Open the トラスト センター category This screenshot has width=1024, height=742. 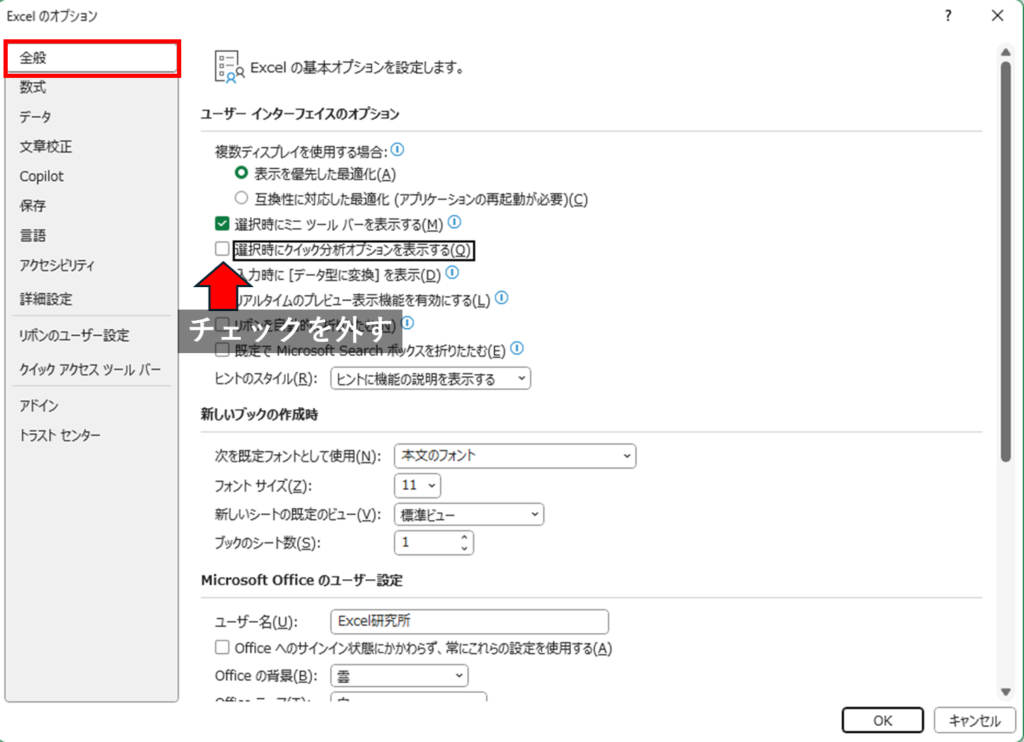point(91,436)
